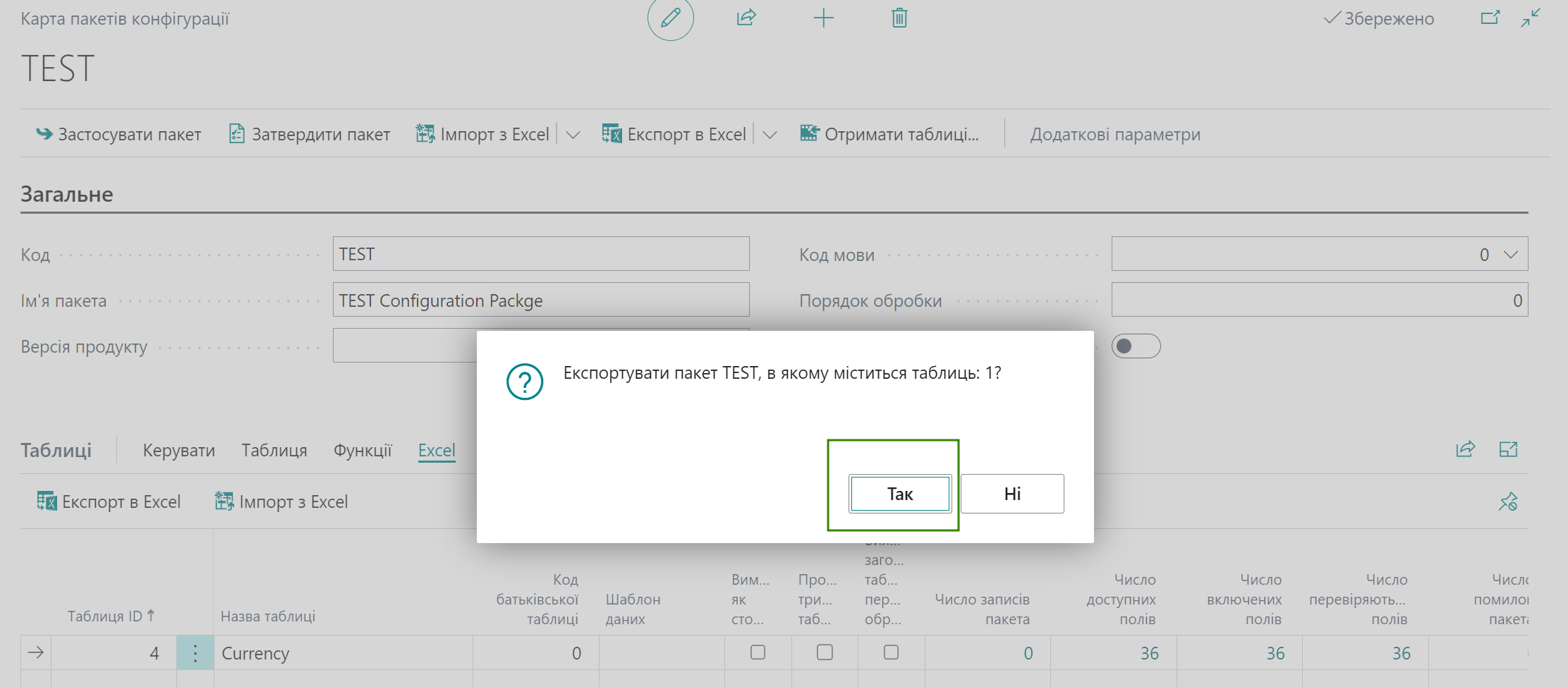This screenshot has height=687, width=1568.
Task: Click the Таблиці expand subpage icon
Action: (x=1508, y=449)
